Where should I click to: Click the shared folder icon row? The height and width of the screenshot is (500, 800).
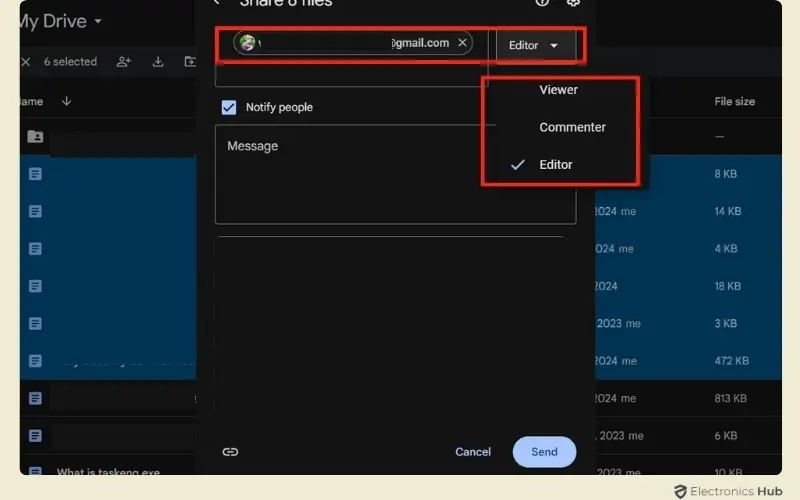pos(35,136)
